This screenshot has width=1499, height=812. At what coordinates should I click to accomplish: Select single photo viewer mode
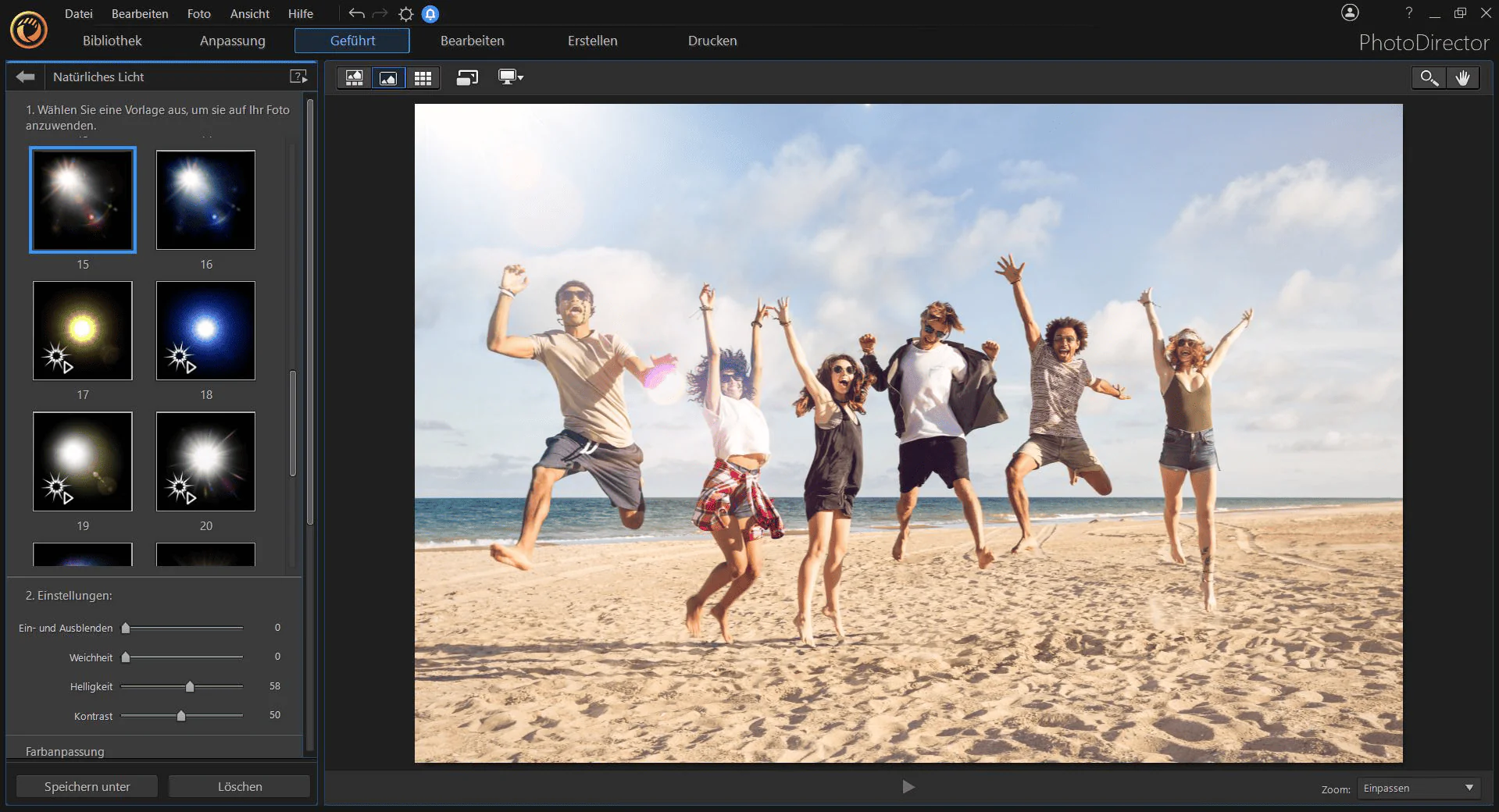[388, 77]
